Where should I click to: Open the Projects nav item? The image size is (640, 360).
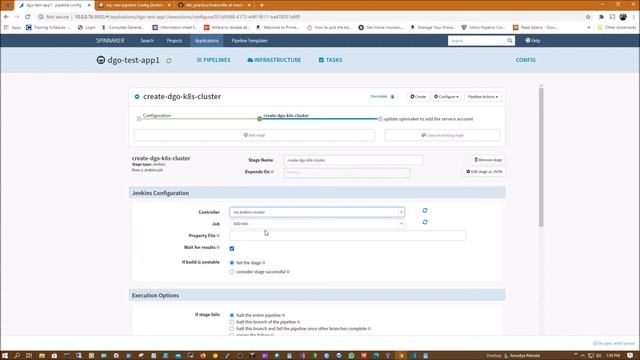pos(174,40)
